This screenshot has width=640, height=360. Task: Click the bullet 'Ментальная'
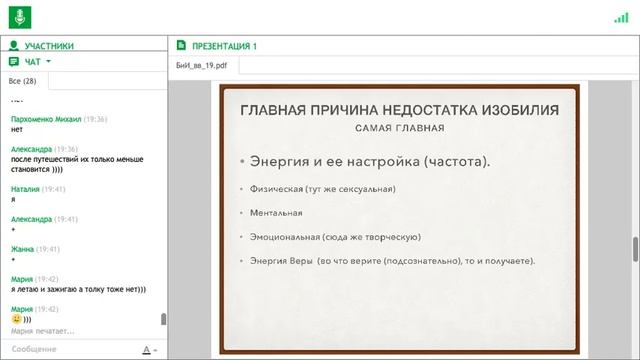pos(276,213)
